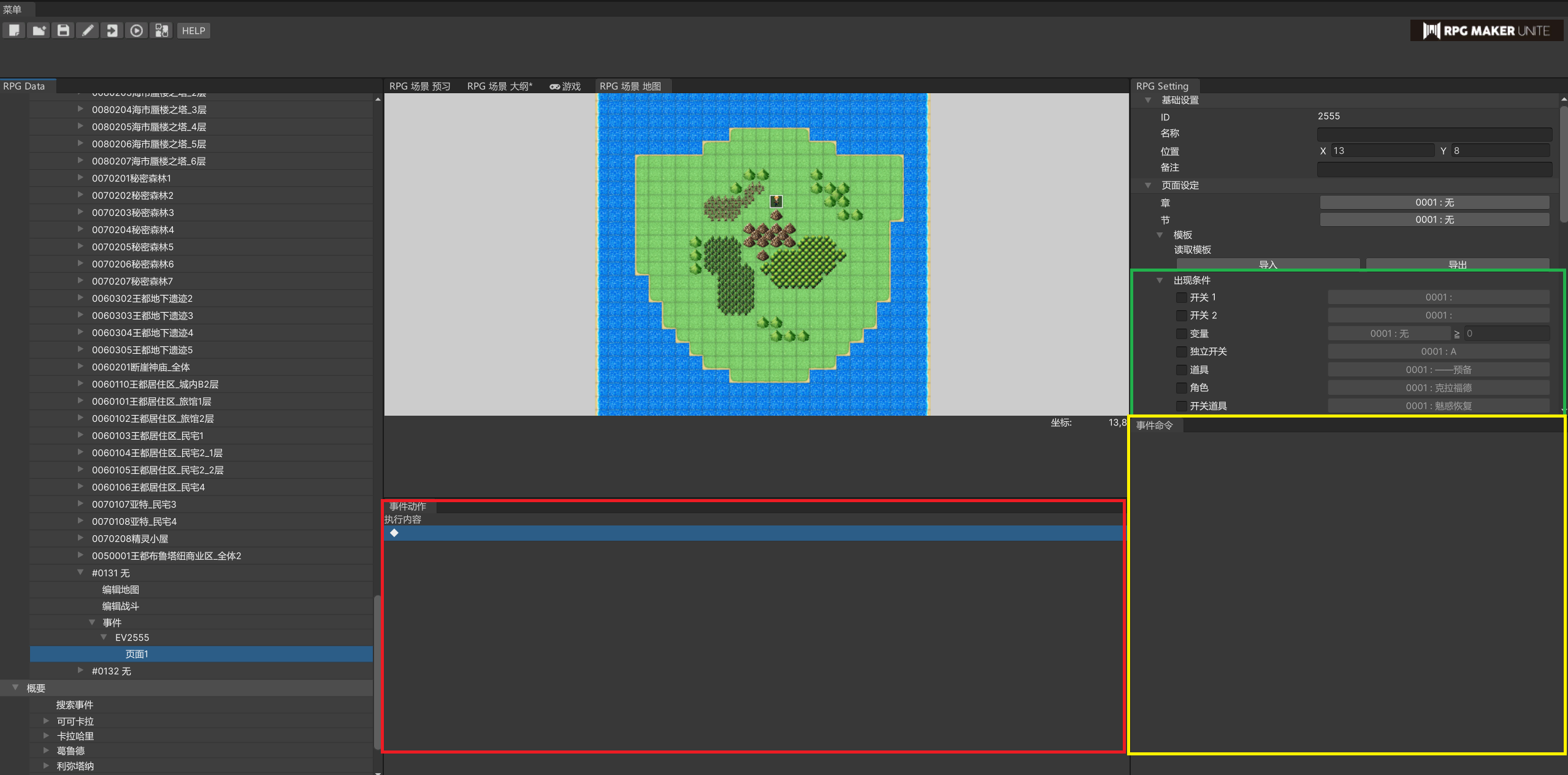Collapse the 出现条件 section triangle
Screen dimensions: 1568x775
[1160, 280]
